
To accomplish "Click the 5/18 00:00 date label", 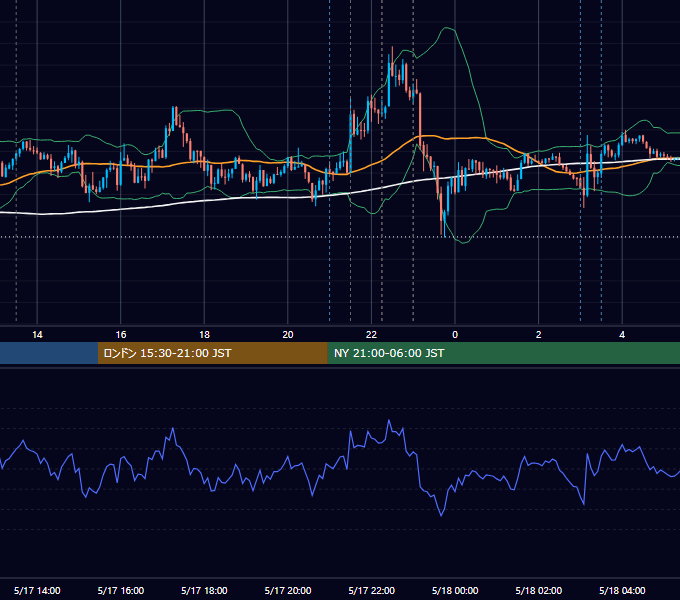I will (455, 590).
